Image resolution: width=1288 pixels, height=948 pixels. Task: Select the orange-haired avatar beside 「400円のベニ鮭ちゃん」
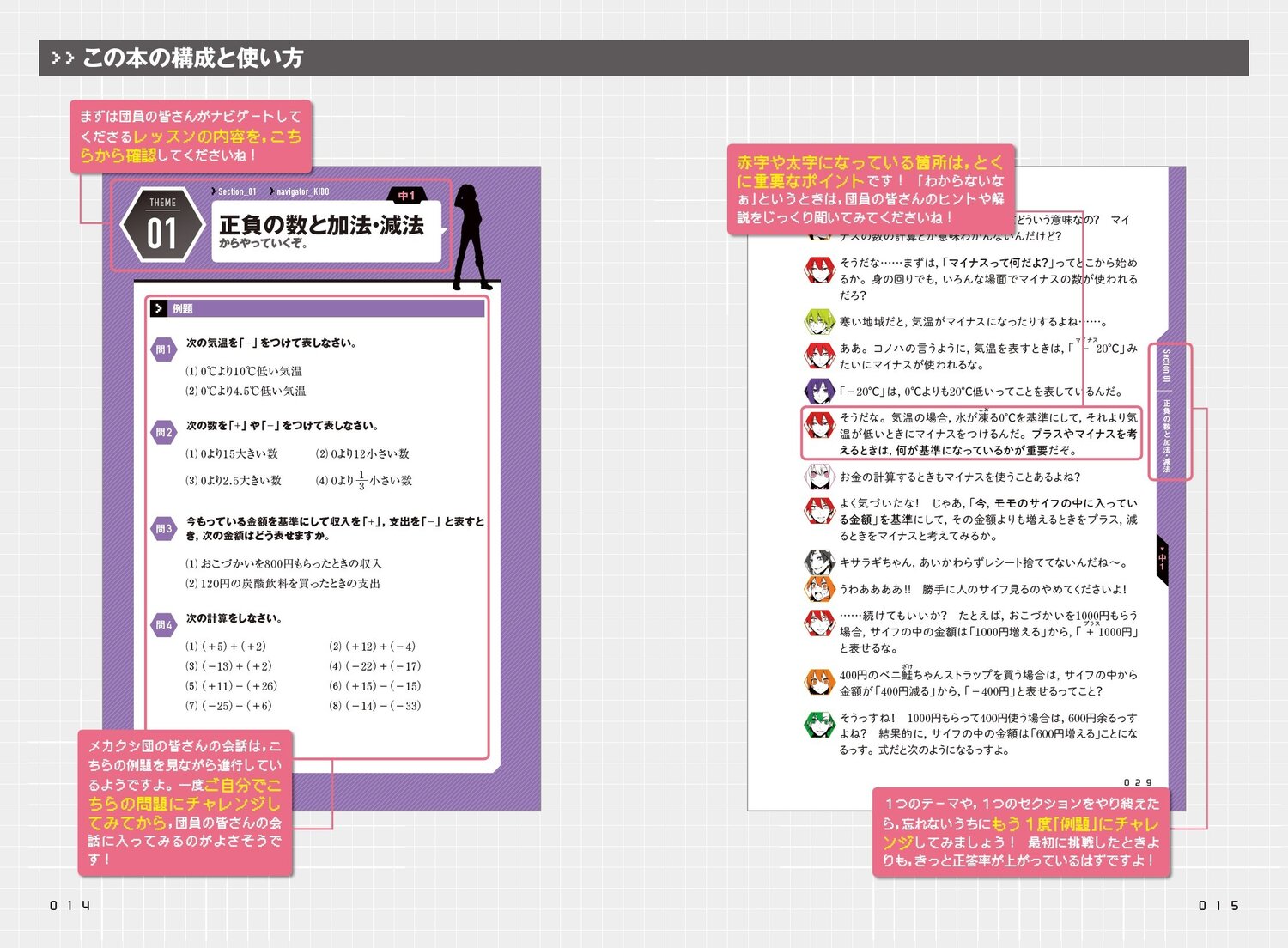[819, 682]
